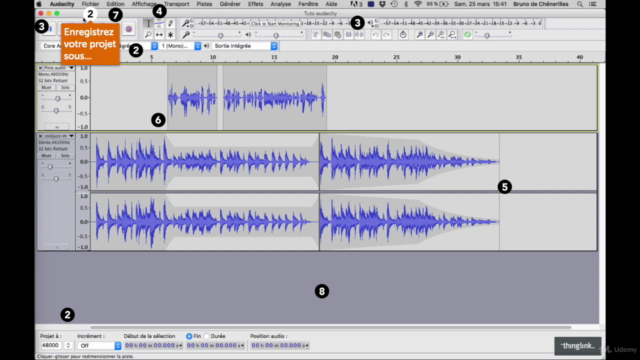
Task: Open the Apple menu
Action: coord(39,4)
